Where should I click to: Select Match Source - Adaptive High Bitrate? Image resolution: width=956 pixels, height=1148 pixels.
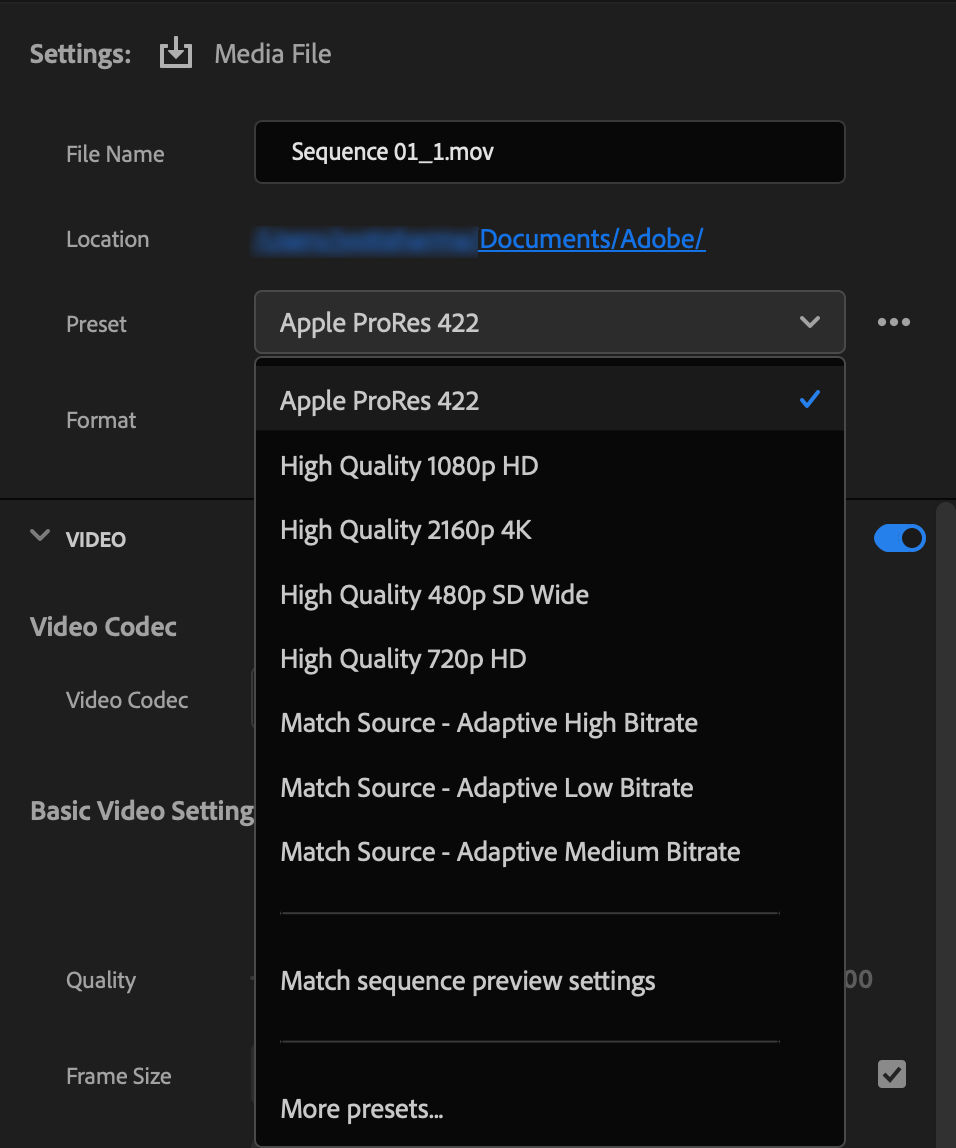coord(489,722)
